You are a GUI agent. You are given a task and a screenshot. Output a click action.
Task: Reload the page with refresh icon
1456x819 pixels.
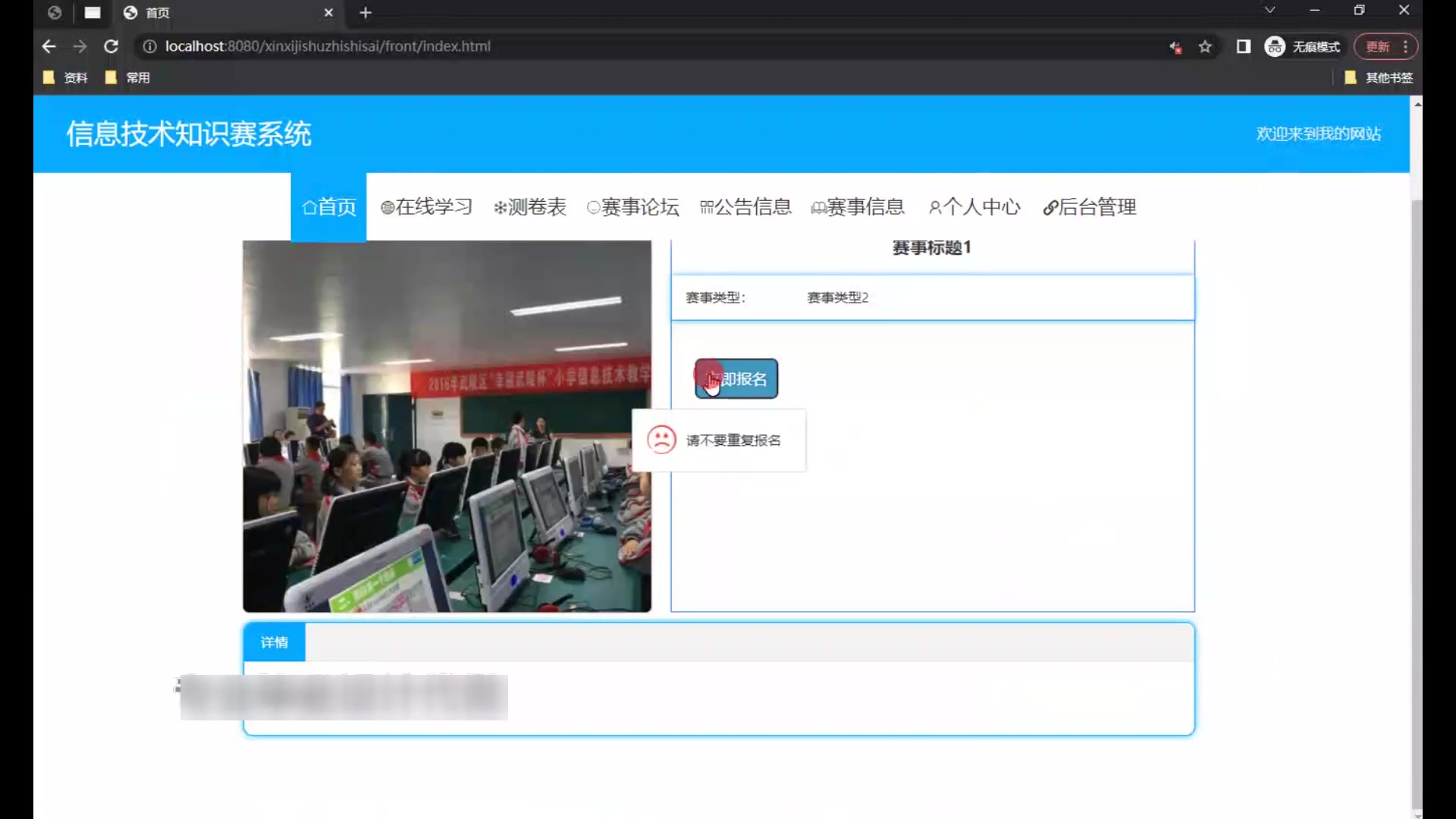(111, 46)
